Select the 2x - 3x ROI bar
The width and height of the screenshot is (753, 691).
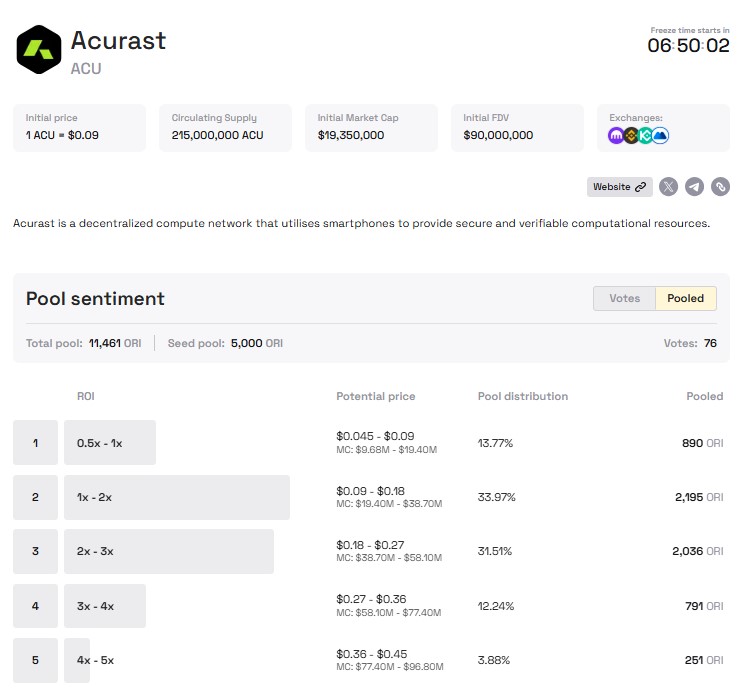coord(169,551)
